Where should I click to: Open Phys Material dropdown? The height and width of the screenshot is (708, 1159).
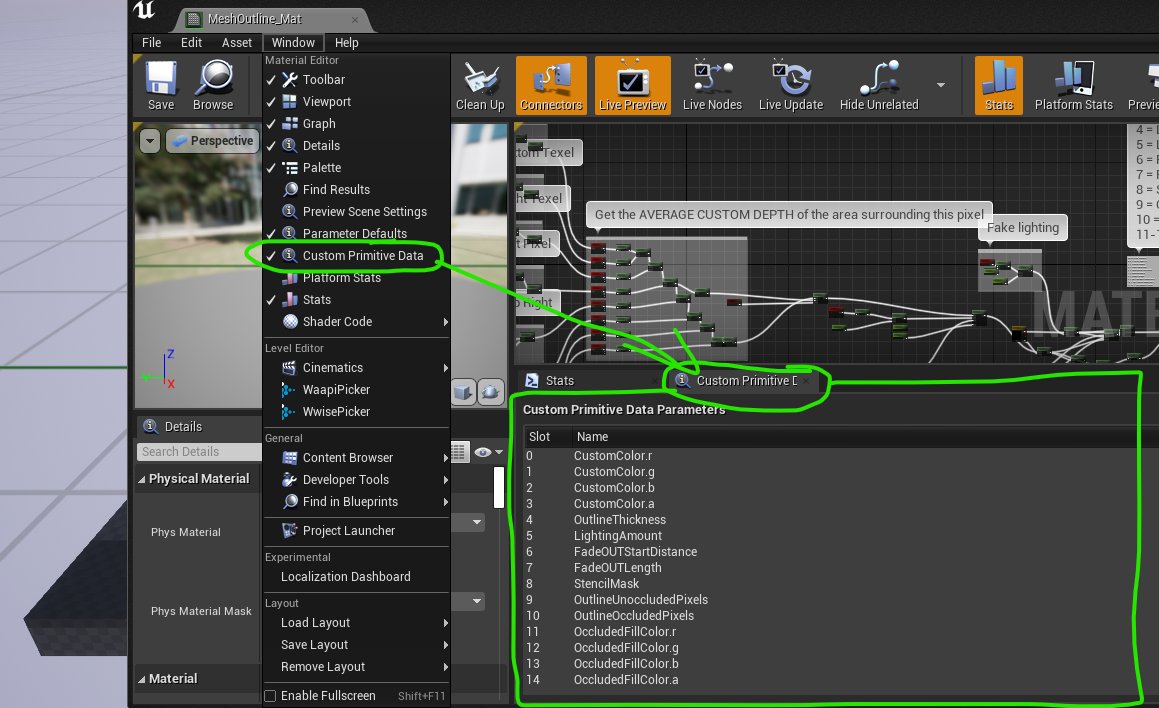pos(477,522)
